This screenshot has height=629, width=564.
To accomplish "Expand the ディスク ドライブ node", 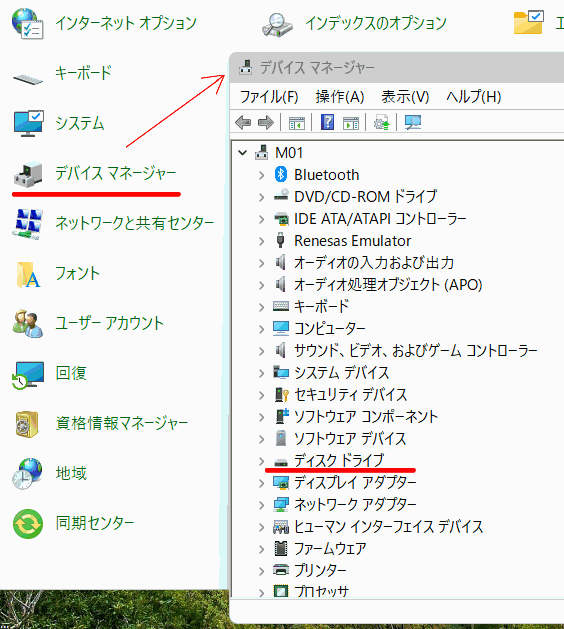I will (x=262, y=461).
